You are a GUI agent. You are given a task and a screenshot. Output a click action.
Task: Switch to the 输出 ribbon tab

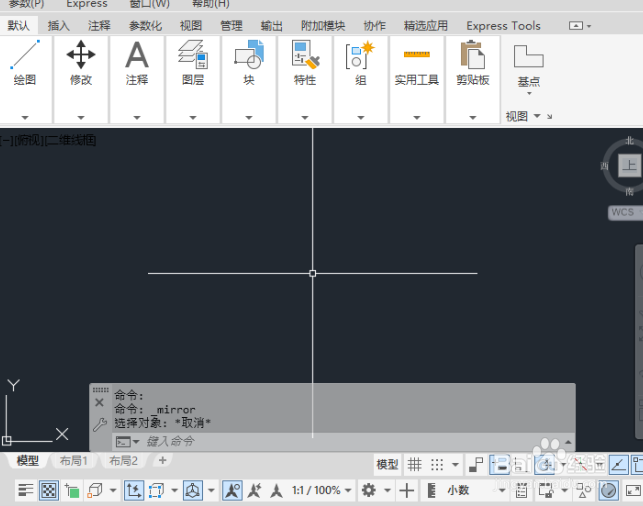pyautogui.click(x=271, y=26)
